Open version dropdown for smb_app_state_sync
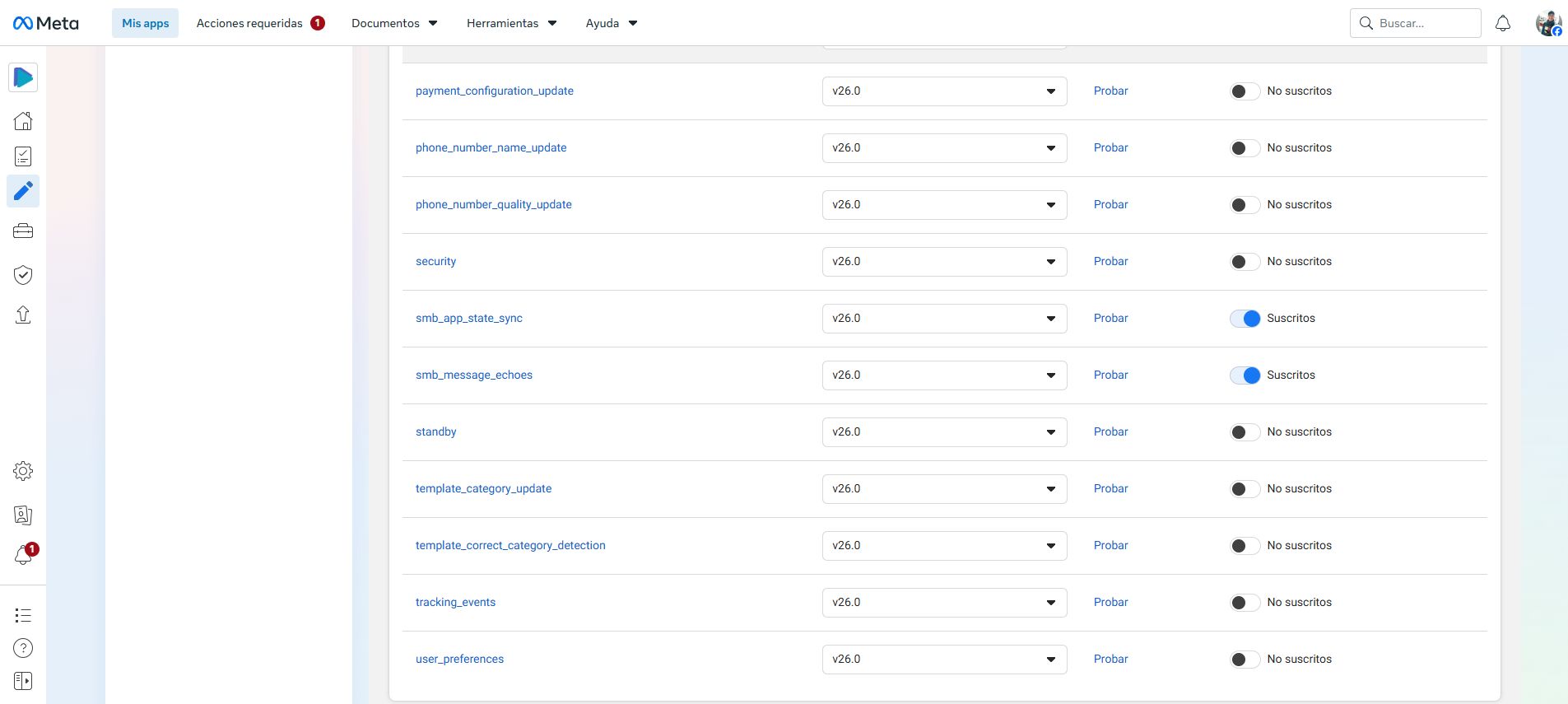This screenshot has height=704, width=1568. point(944,319)
